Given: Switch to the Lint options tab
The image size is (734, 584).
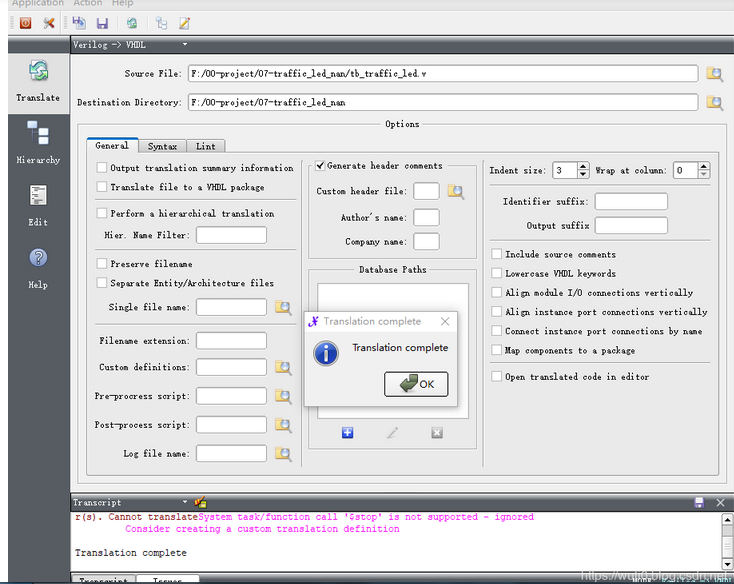Looking at the screenshot, I should [x=206, y=146].
